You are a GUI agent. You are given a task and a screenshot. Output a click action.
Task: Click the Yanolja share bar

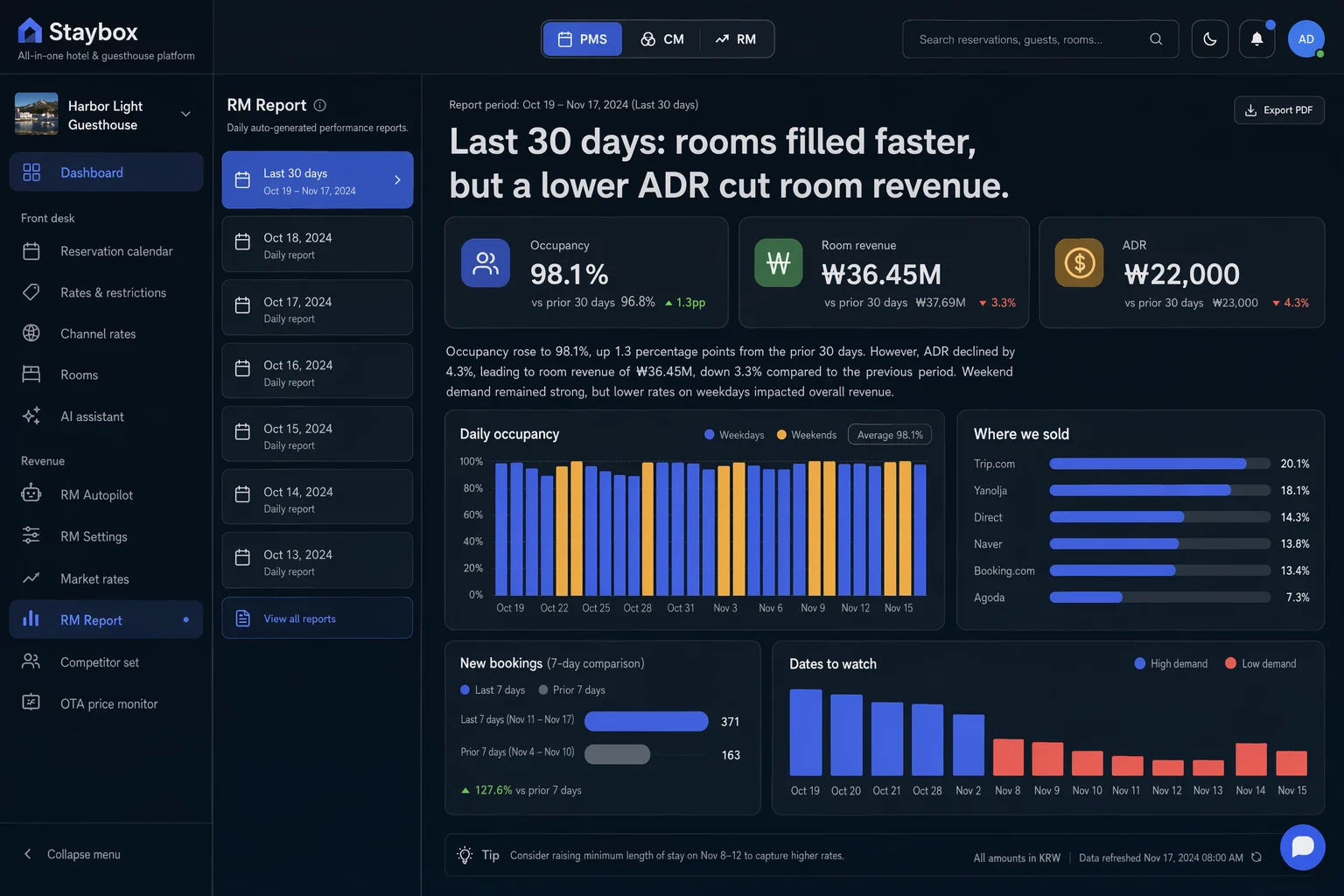pyautogui.click(x=1160, y=490)
